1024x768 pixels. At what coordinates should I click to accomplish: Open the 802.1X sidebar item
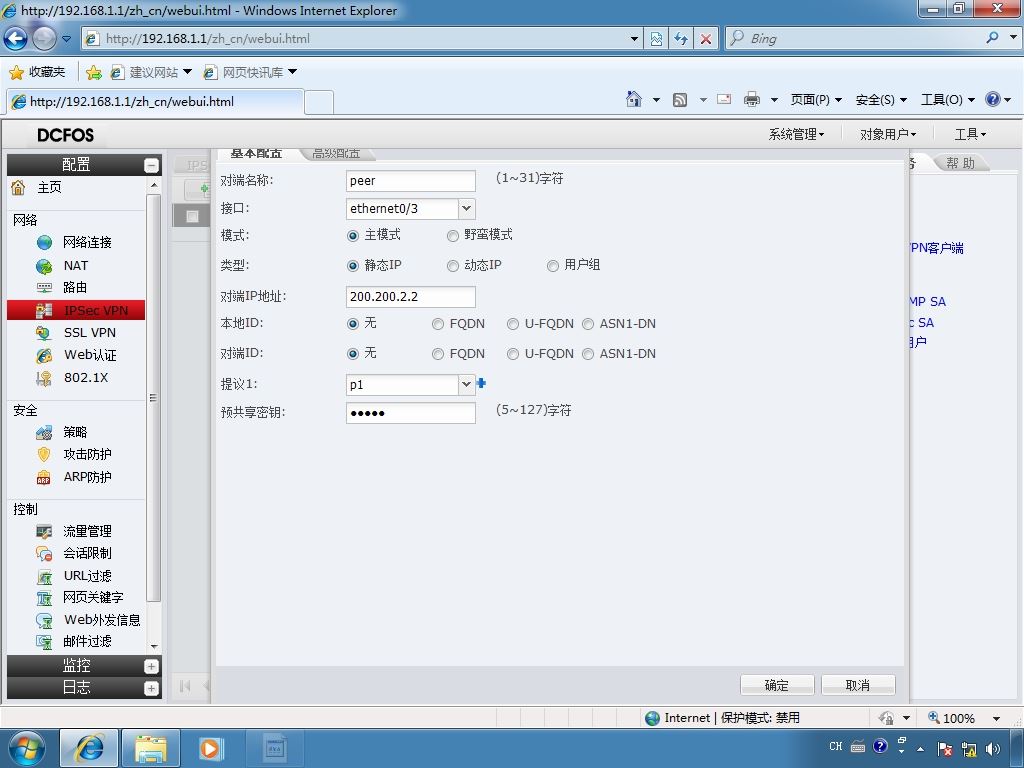coord(86,377)
